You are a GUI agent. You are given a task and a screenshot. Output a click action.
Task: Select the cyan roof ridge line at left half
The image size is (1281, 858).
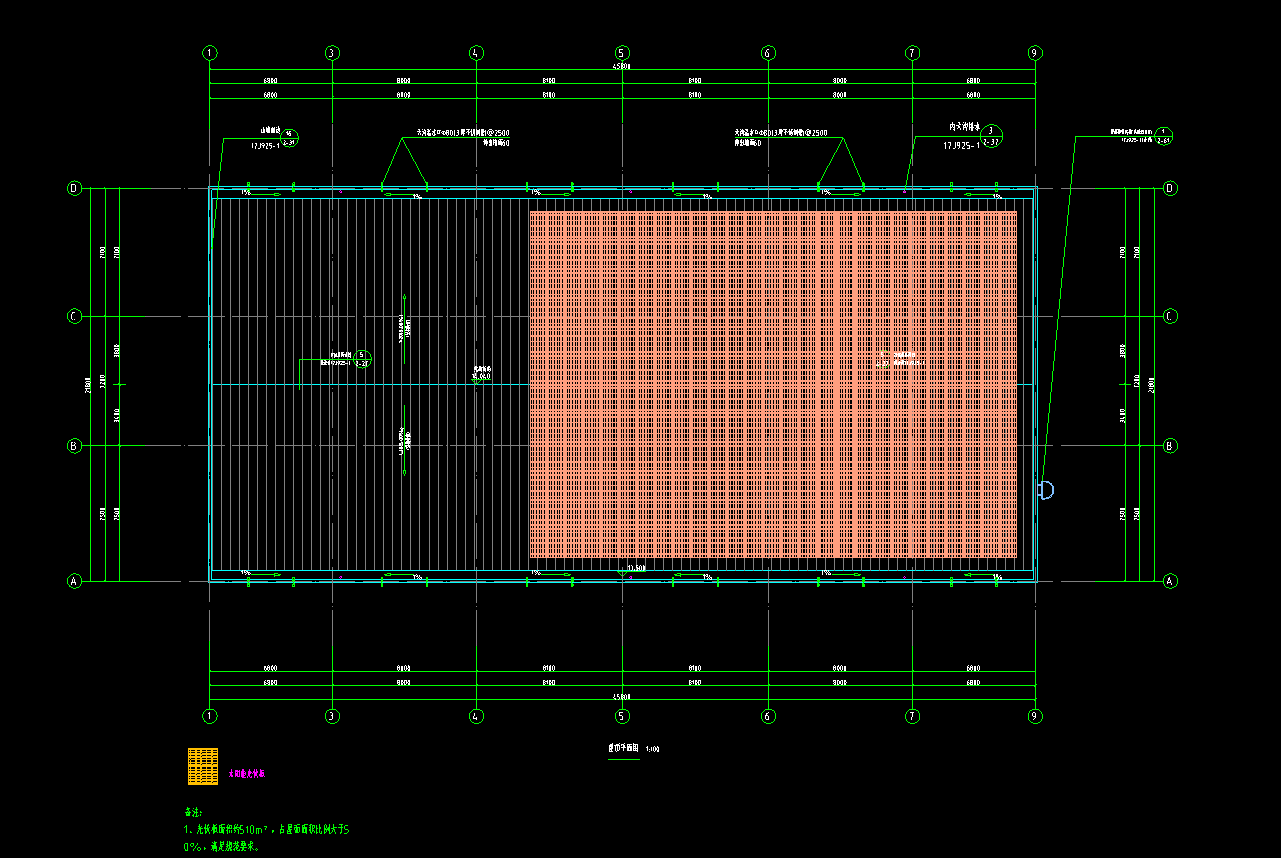point(369,384)
